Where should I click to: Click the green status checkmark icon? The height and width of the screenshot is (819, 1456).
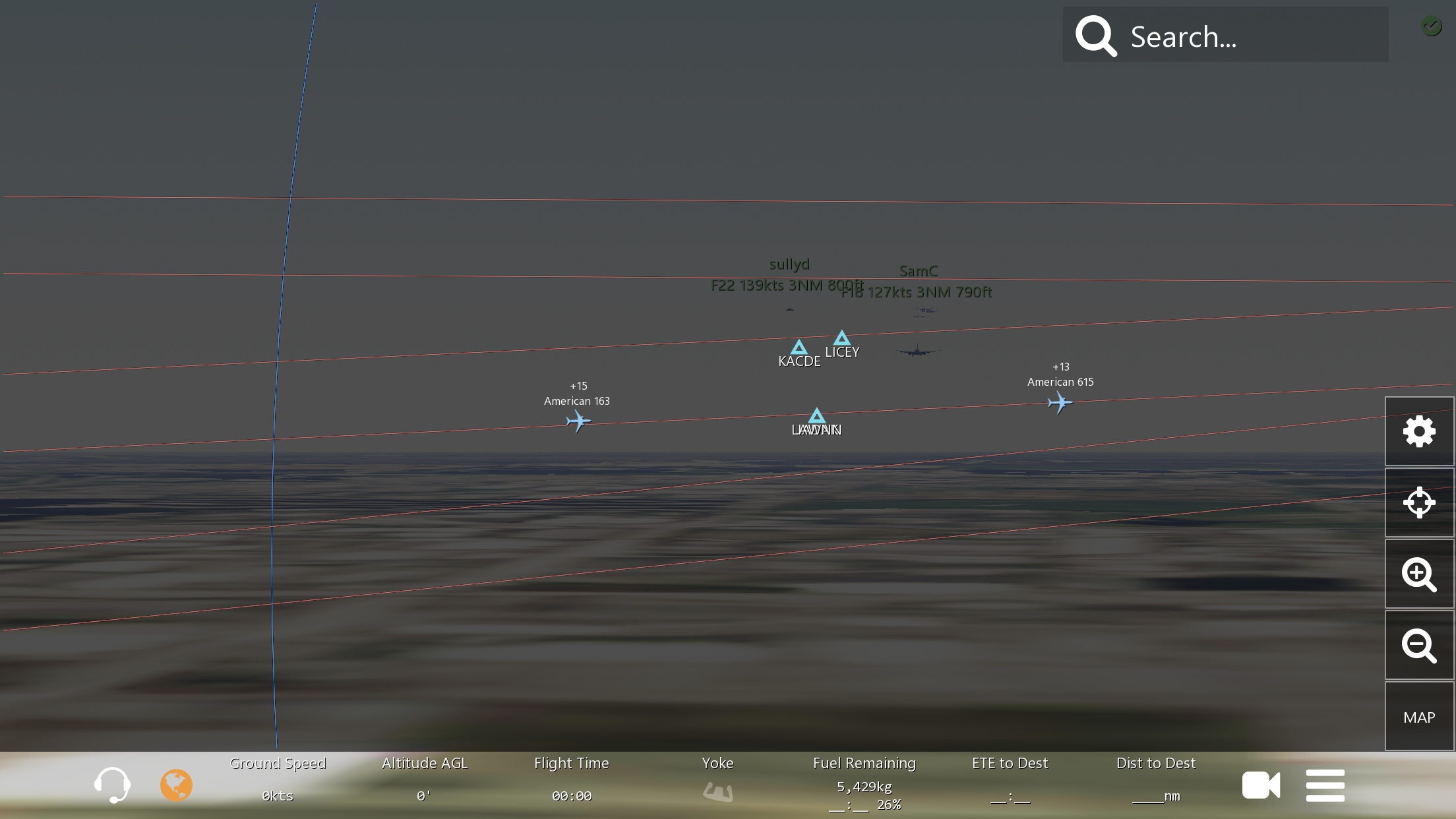[x=1431, y=26]
